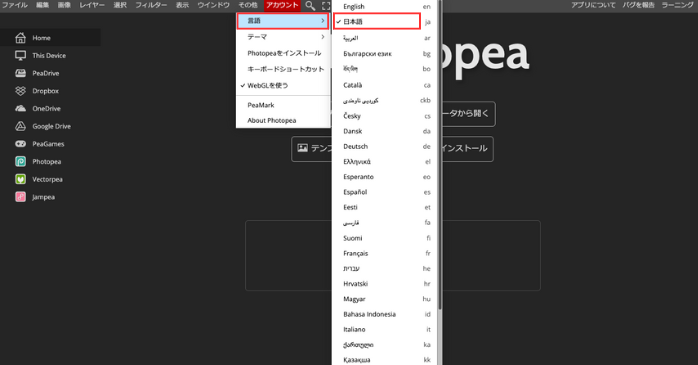The width and height of the screenshot is (698, 365).
Task: Choose Photopeaをインストール menu entry
Action: (x=283, y=53)
